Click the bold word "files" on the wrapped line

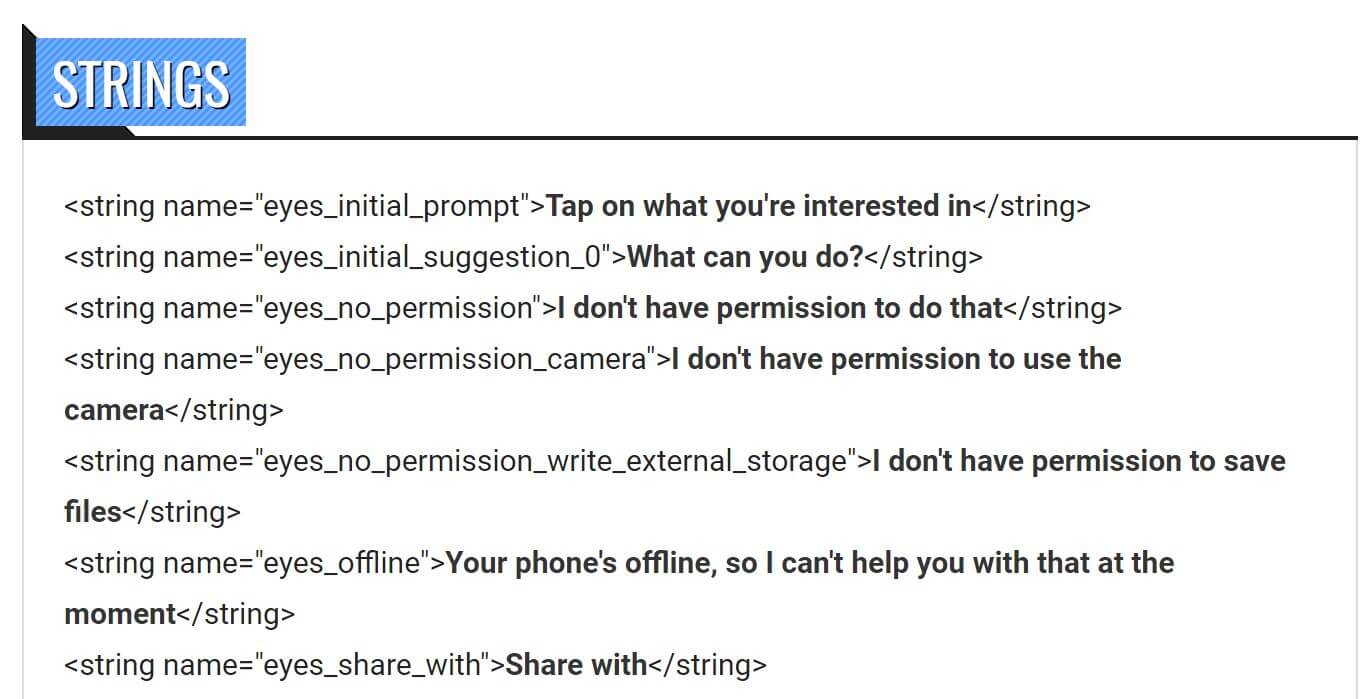pos(93,512)
